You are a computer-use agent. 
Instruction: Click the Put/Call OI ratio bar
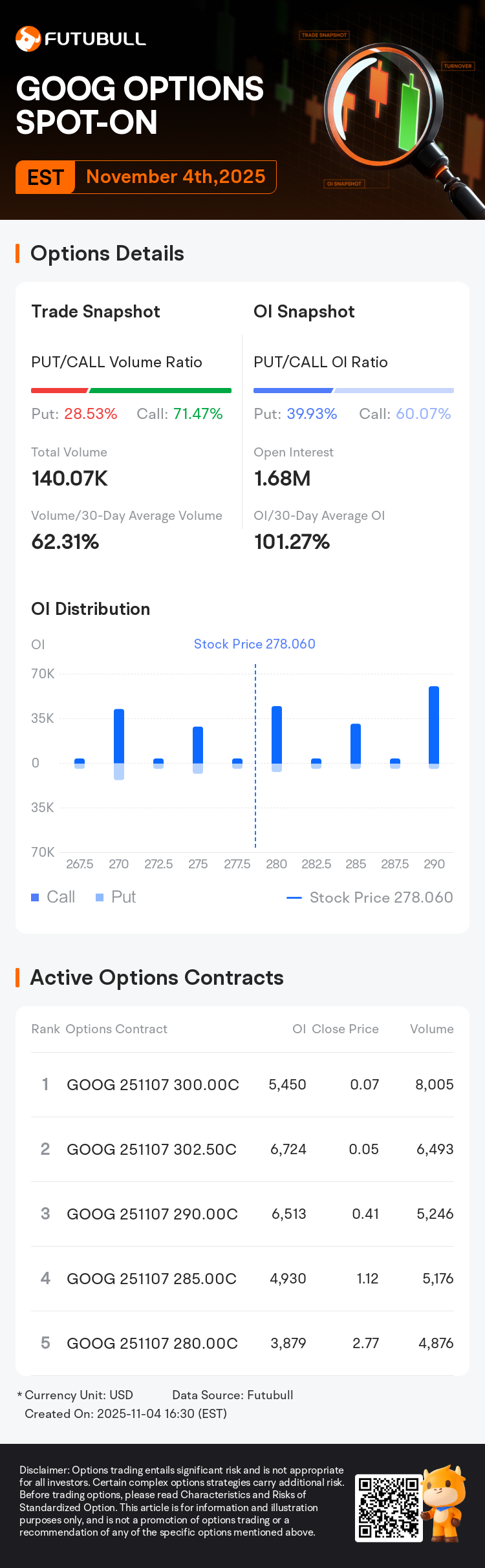point(354,391)
